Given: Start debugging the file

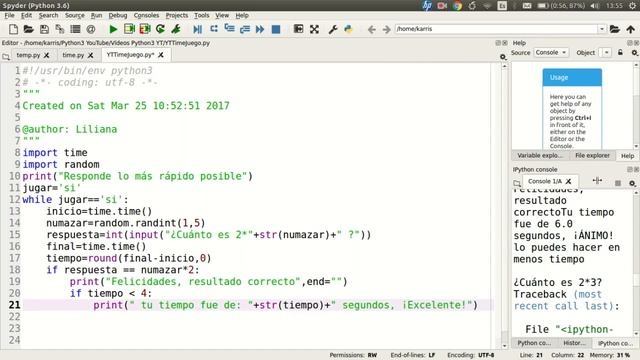Looking at the screenshot, I should (x=198, y=29).
